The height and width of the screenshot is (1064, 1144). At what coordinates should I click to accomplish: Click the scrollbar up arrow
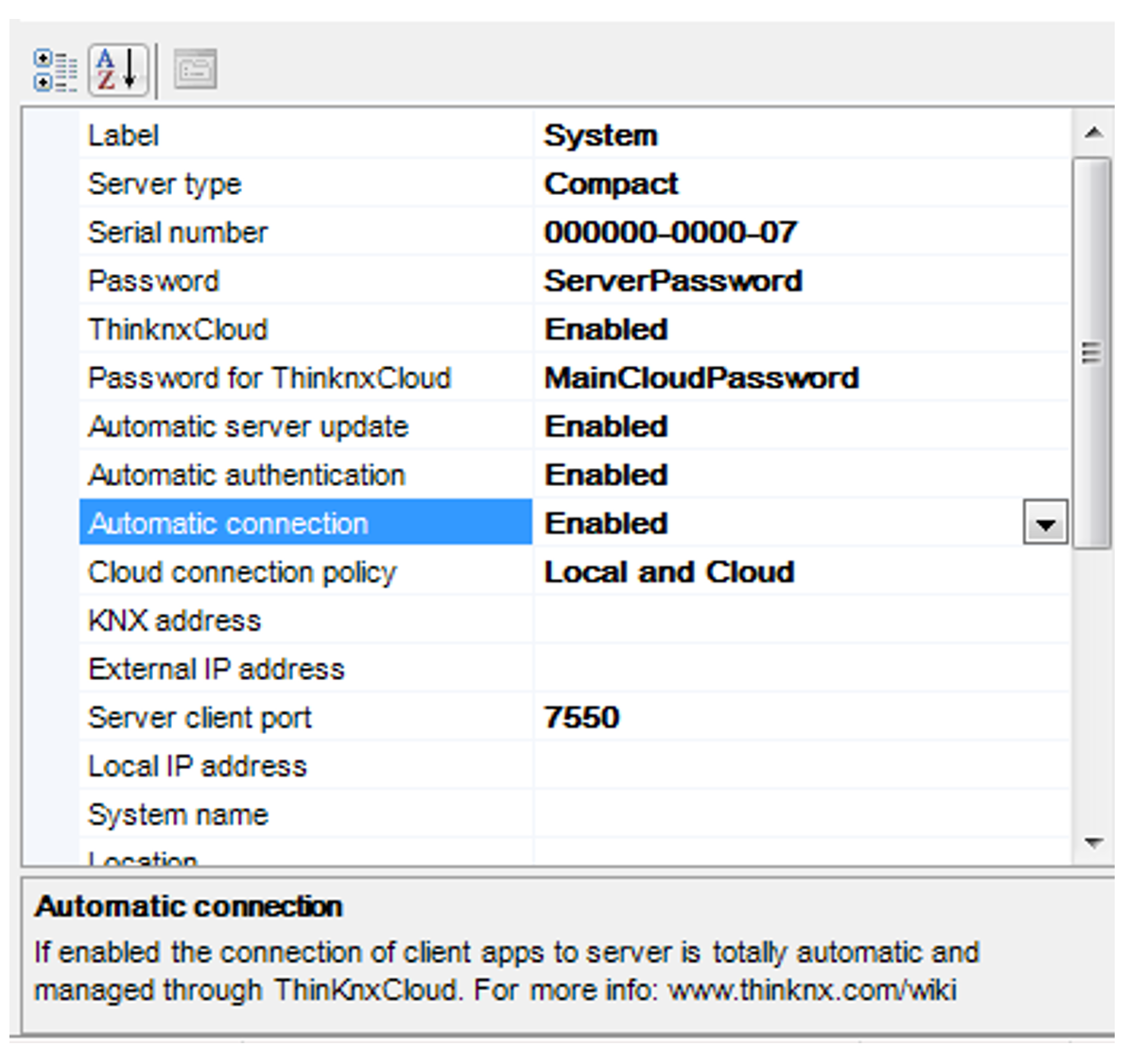(1094, 133)
